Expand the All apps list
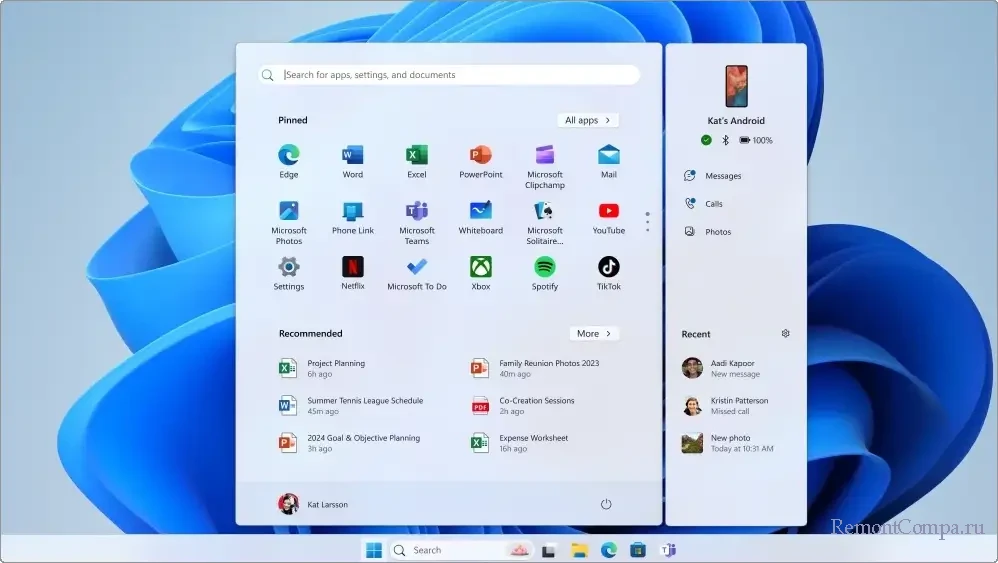 tap(588, 120)
